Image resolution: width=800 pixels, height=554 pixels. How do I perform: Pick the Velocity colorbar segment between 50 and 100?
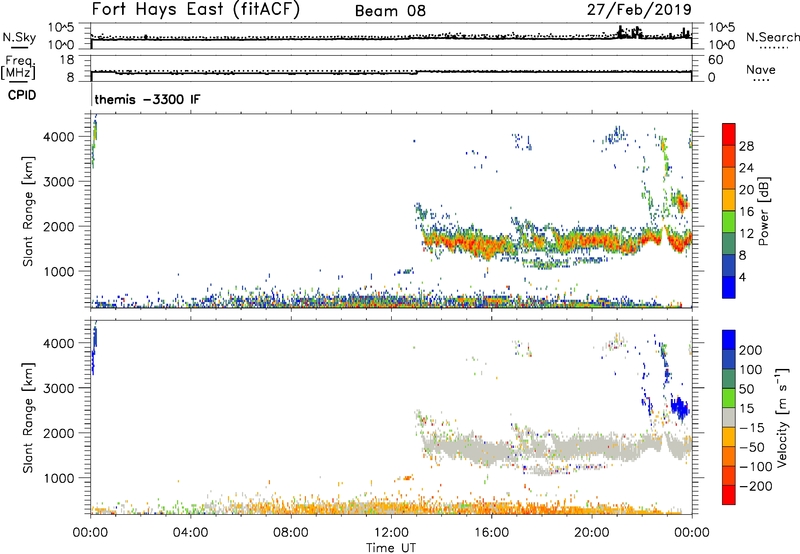[x=729, y=379]
